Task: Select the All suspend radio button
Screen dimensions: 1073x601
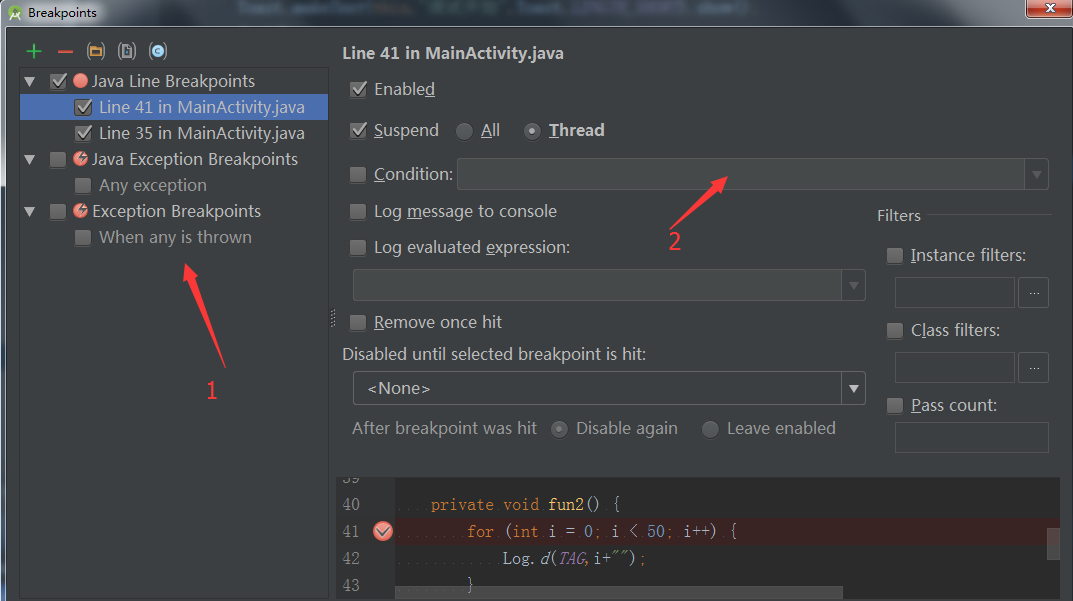Action: 464,131
